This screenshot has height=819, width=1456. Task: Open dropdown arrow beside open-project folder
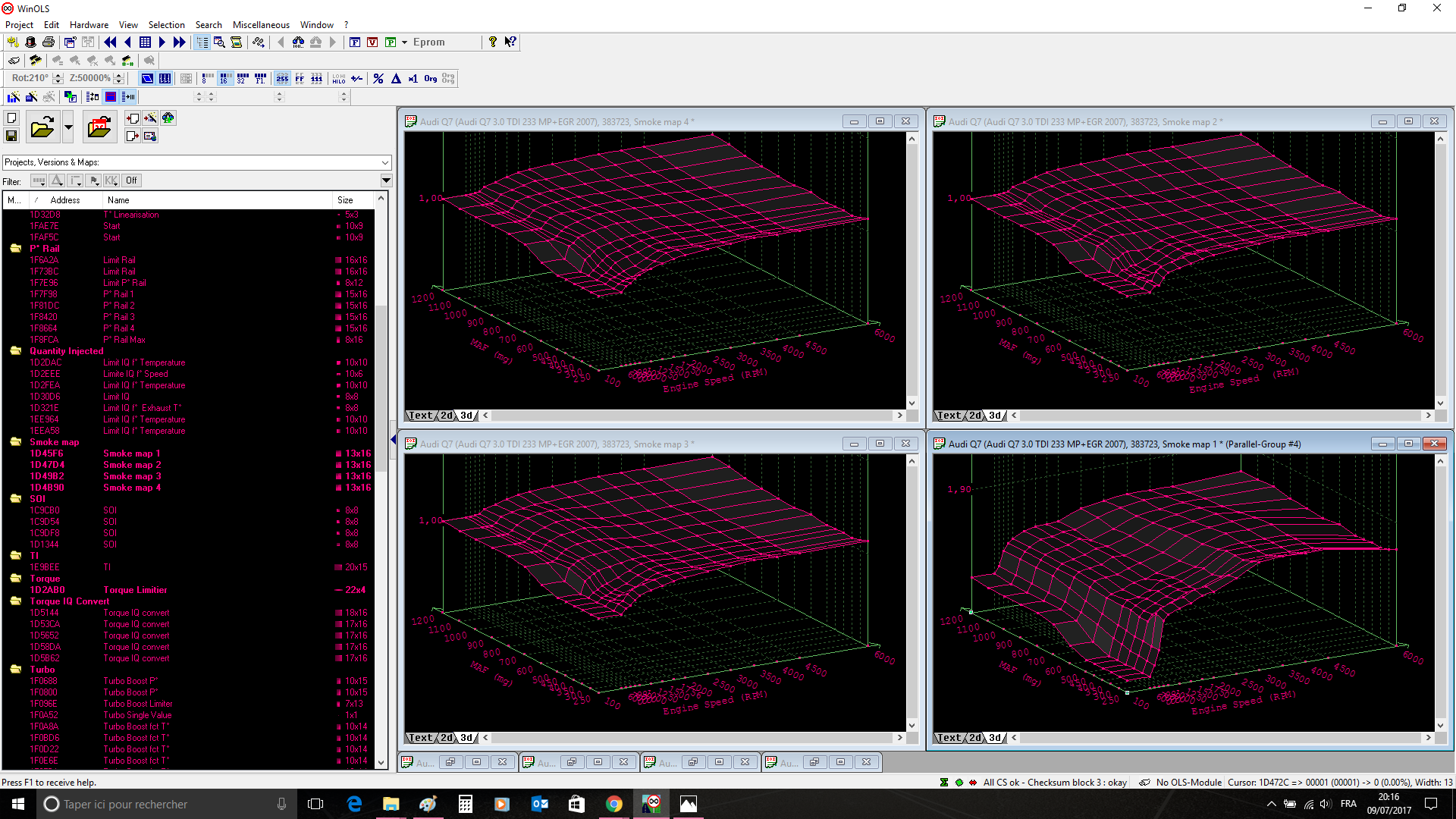pos(68,127)
